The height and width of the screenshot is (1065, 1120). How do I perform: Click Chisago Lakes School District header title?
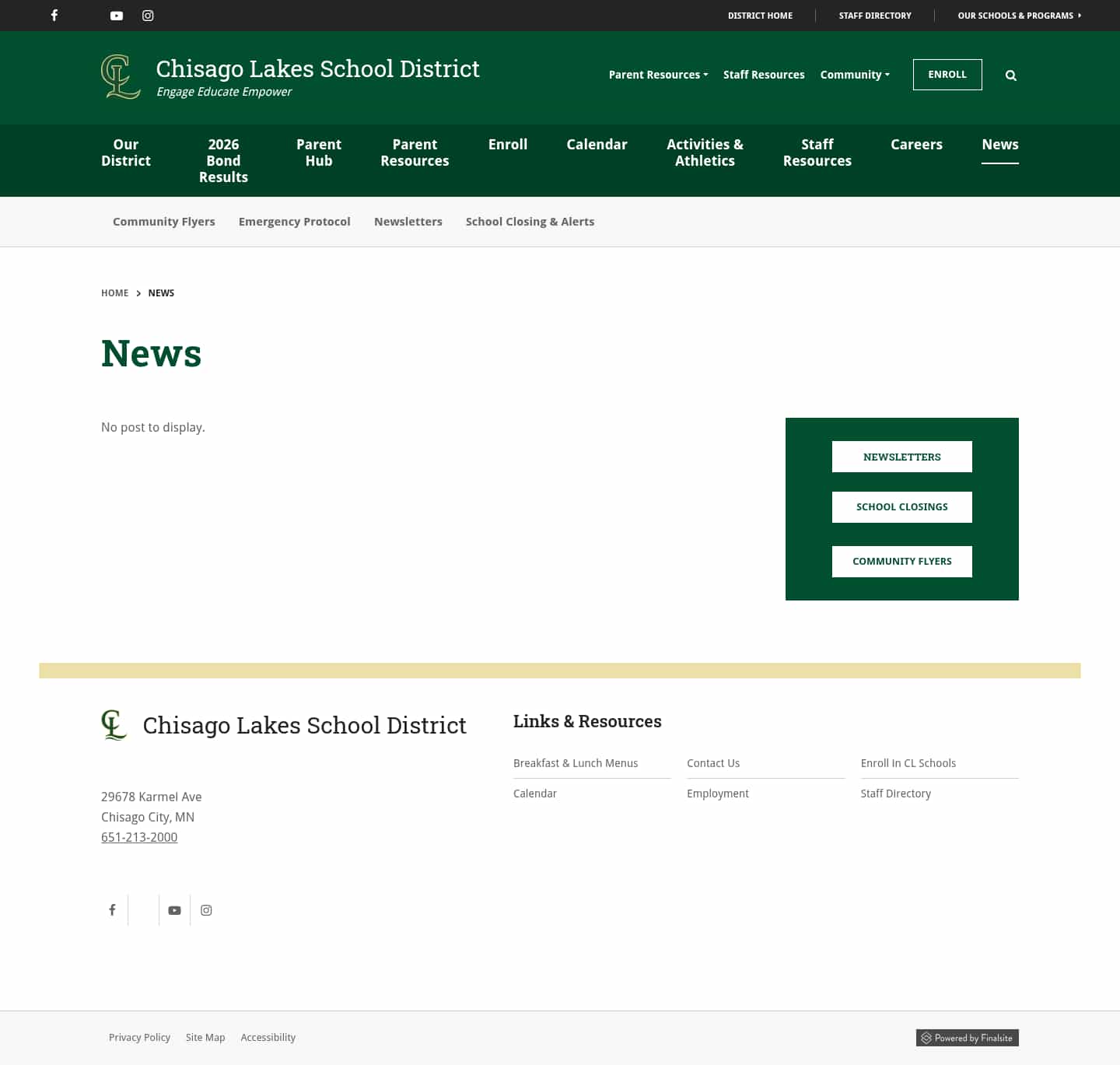coord(318,68)
